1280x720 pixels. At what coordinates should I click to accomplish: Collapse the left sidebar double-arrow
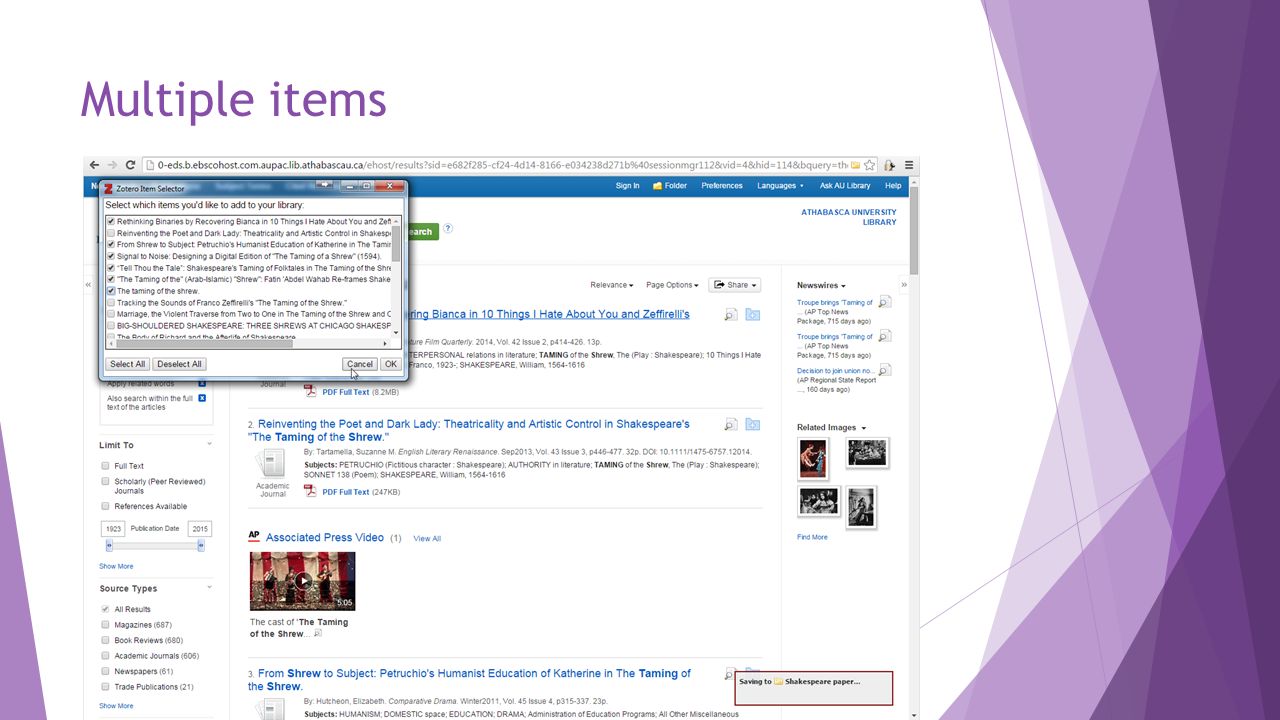(x=88, y=285)
